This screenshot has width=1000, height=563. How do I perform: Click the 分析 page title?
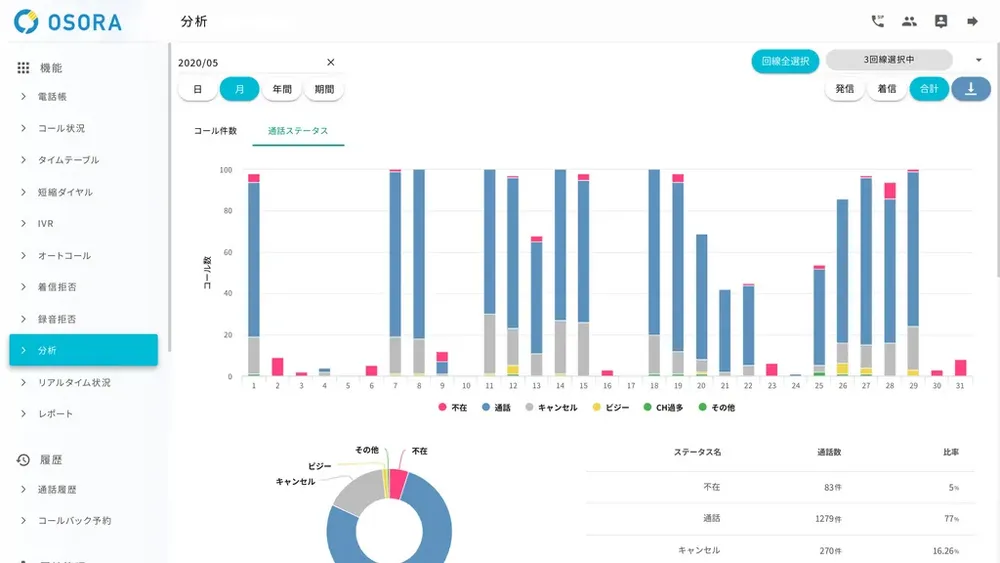(x=194, y=21)
